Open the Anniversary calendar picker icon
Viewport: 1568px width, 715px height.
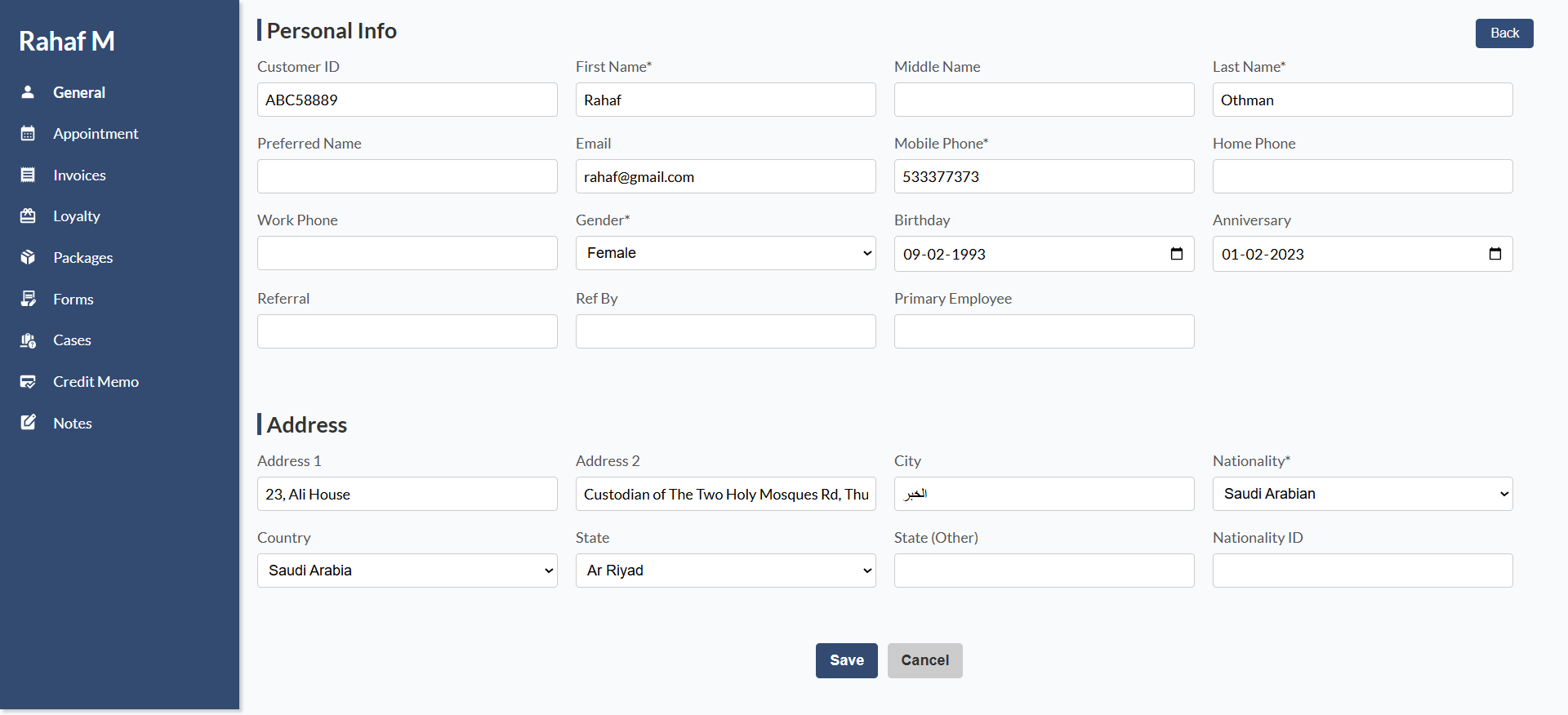pyautogui.click(x=1495, y=254)
